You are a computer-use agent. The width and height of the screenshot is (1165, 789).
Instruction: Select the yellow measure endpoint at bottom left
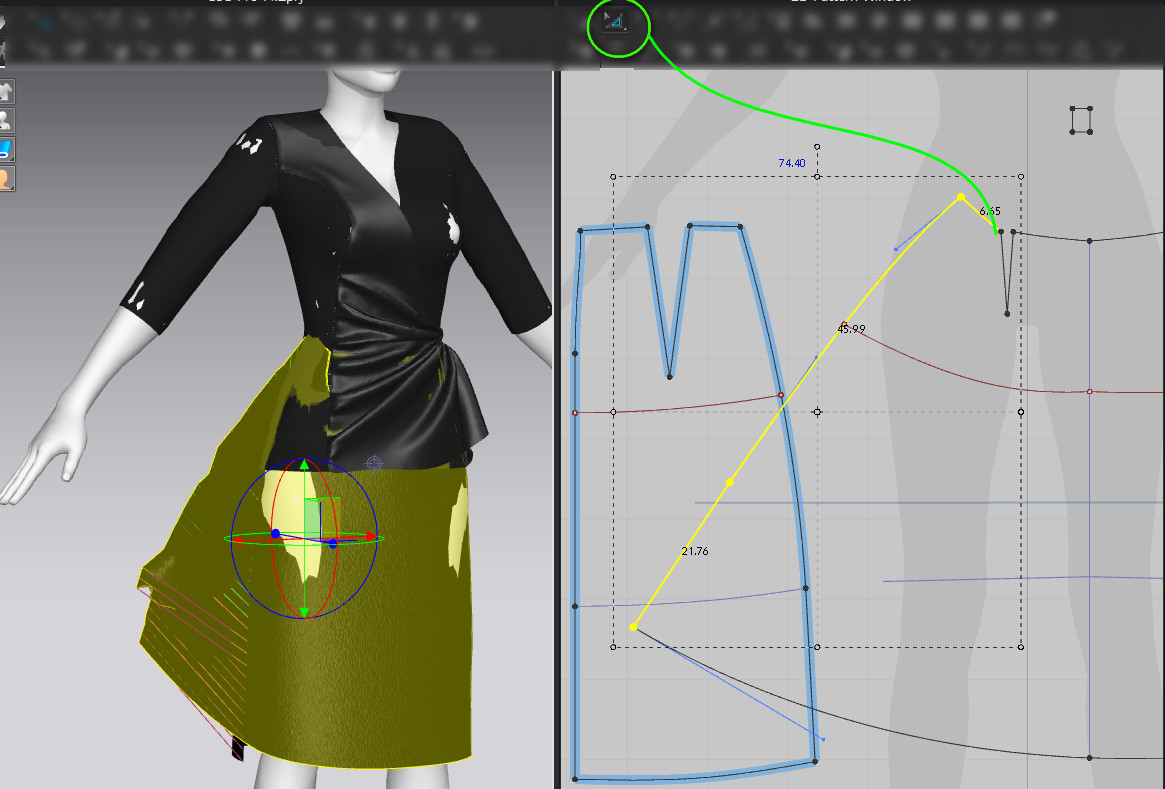[x=633, y=627]
